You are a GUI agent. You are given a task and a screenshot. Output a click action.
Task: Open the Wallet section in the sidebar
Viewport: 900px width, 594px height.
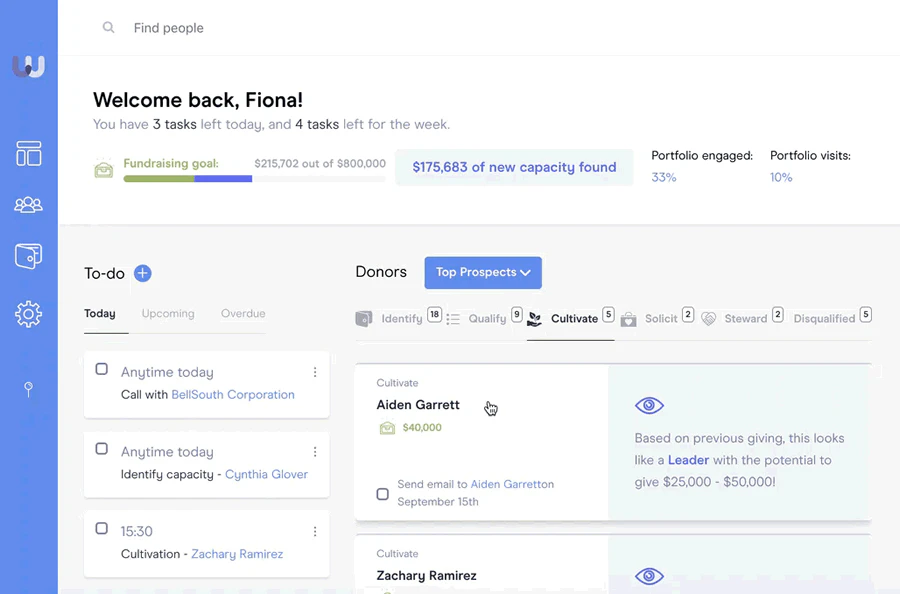28,256
